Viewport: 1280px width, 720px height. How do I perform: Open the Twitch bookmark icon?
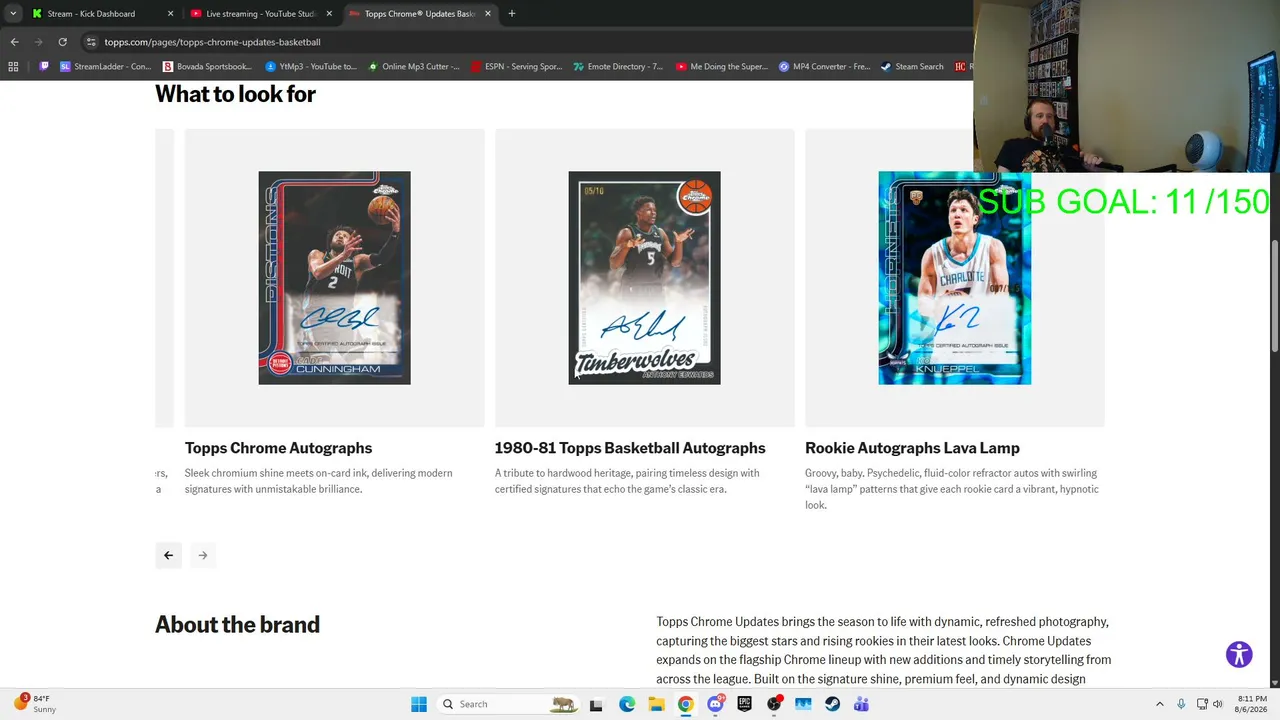pyautogui.click(x=44, y=67)
